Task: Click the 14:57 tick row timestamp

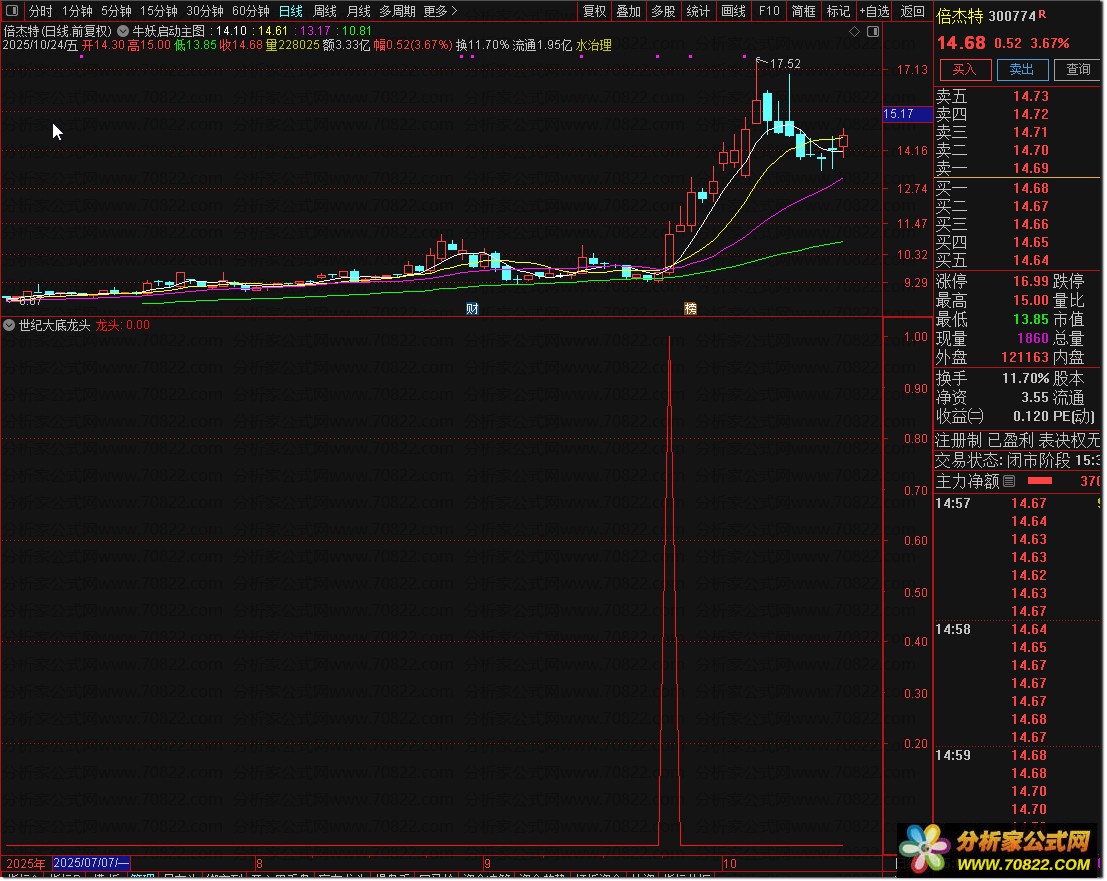Action: (x=953, y=503)
